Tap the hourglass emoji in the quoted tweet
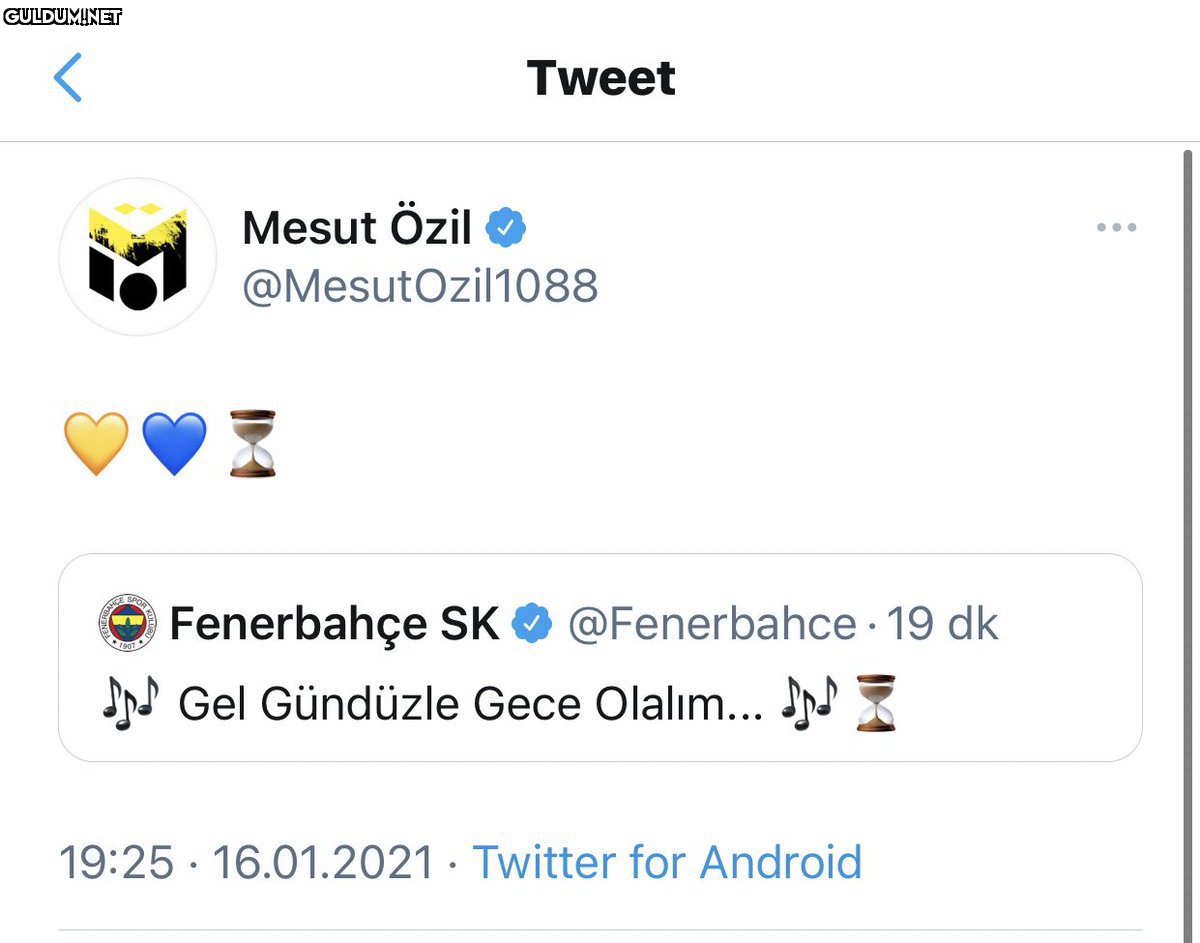1200x943 pixels. tap(876, 703)
